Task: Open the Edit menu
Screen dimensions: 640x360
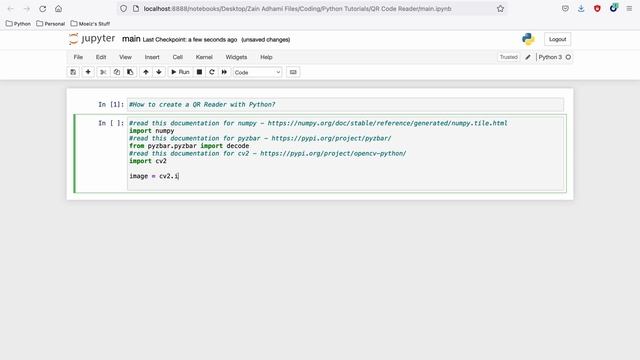Action: pyautogui.click(x=101, y=57)
